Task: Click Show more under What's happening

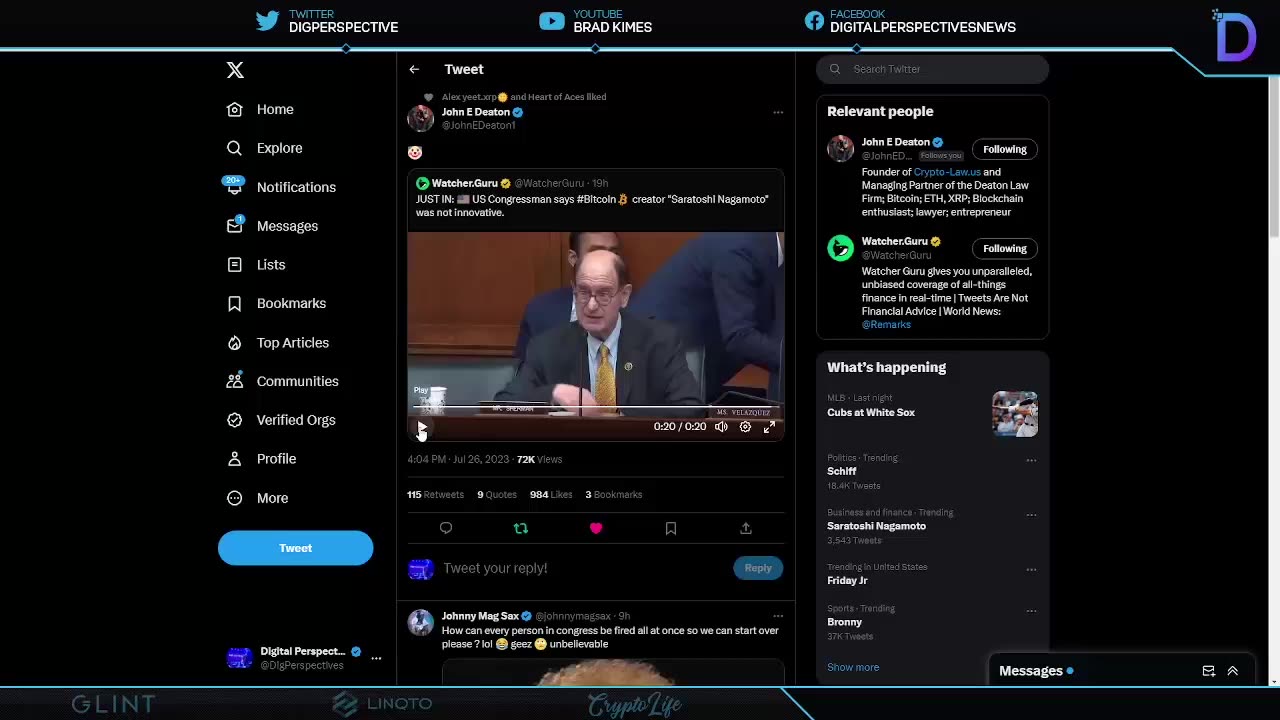Action: coord(853,667)
